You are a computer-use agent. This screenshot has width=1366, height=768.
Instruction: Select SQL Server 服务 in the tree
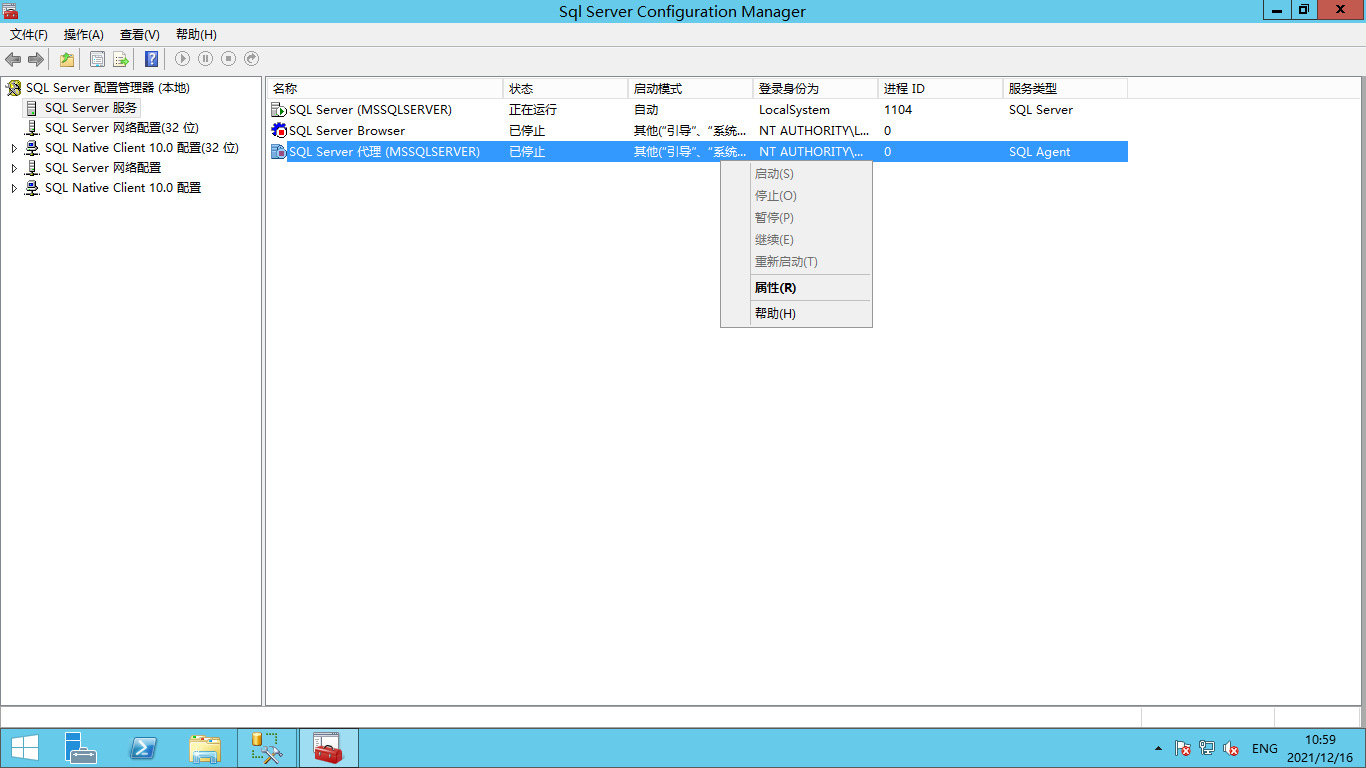point(91,108)
